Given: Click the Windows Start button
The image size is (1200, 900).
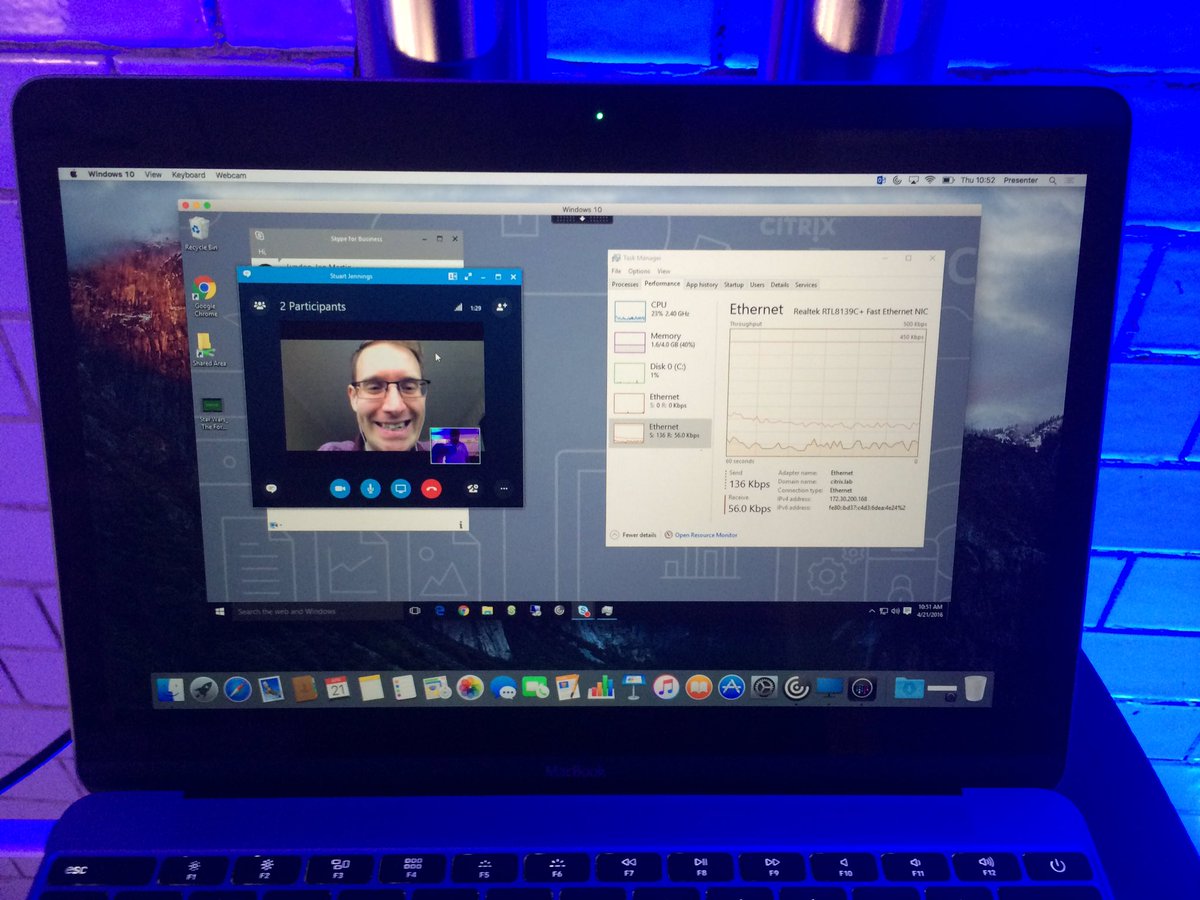Looking at the screenshot, I should (218, 609).
